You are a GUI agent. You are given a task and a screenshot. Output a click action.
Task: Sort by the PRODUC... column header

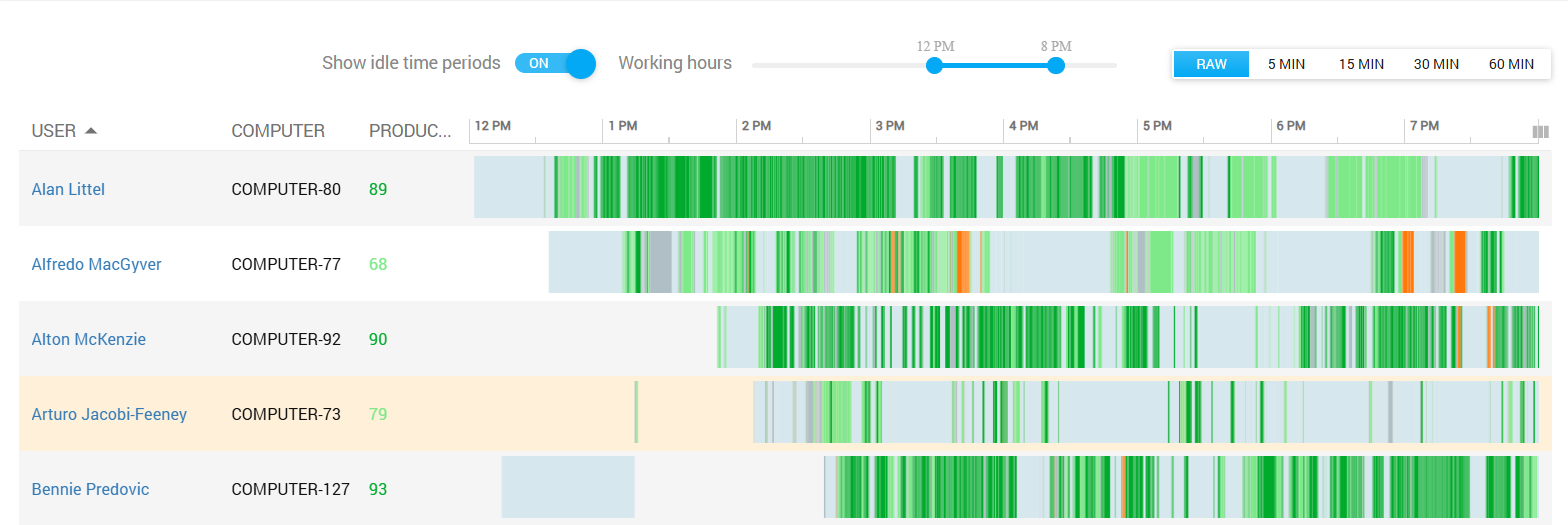tap(410, 131)
